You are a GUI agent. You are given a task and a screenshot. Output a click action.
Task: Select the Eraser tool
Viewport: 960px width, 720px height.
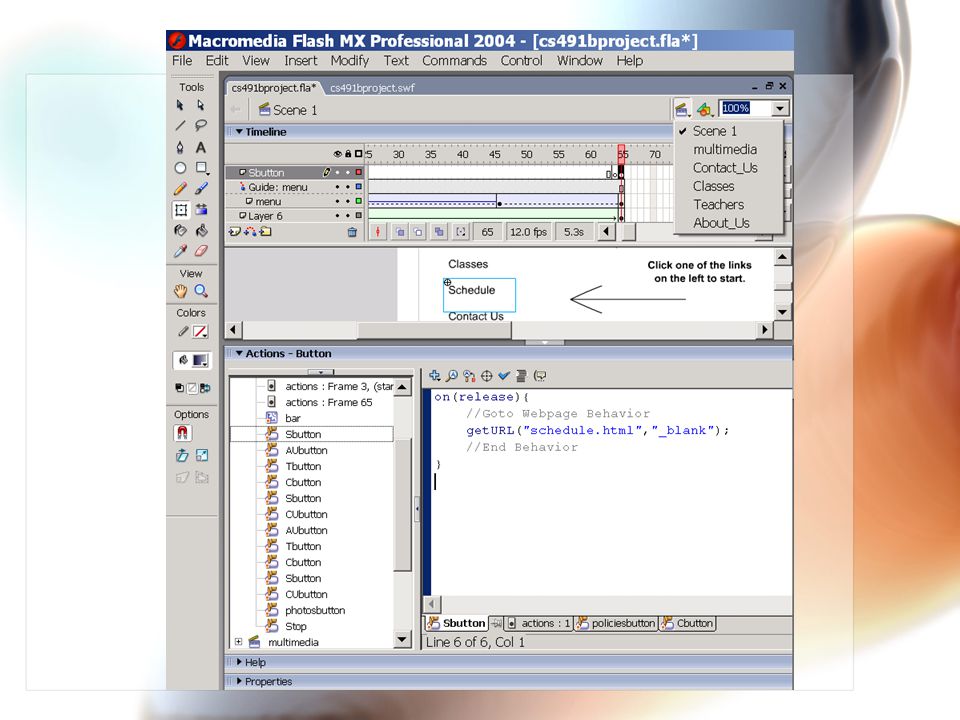point(201,251)
